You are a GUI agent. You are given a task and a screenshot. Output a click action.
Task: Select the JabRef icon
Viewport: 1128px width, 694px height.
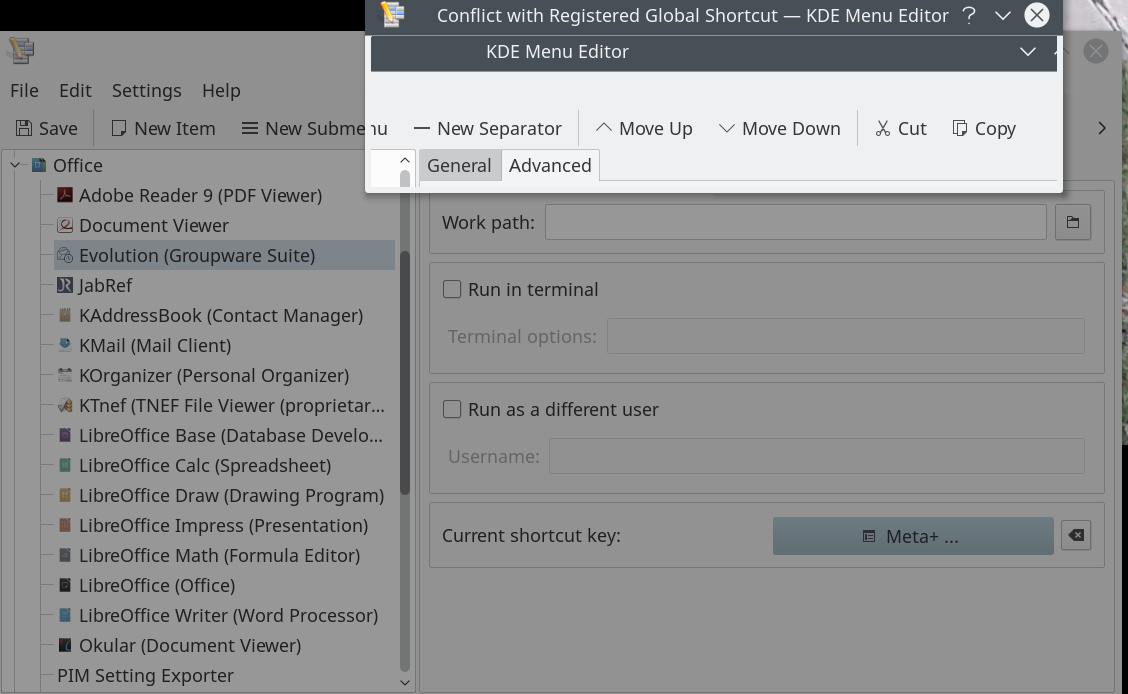pyautogui.click(x=65, y=286)
